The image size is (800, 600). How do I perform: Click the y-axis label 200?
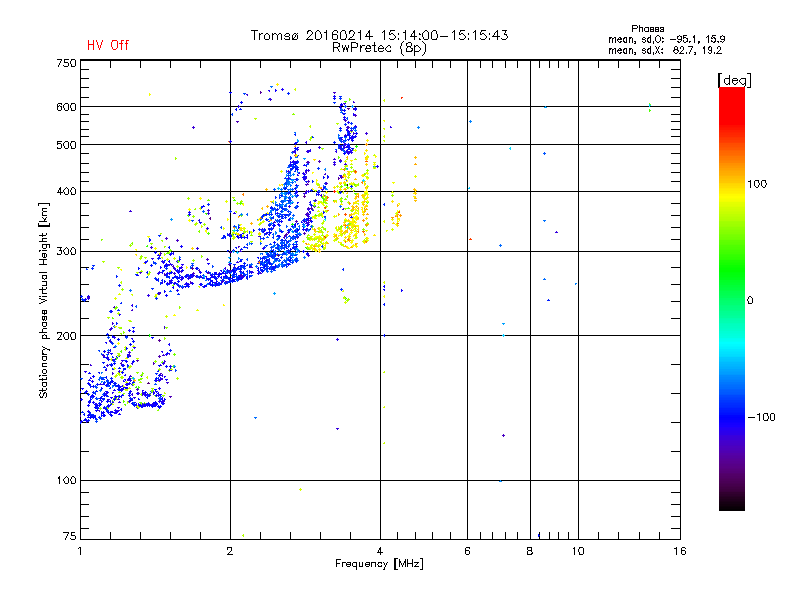pos(66,336)
